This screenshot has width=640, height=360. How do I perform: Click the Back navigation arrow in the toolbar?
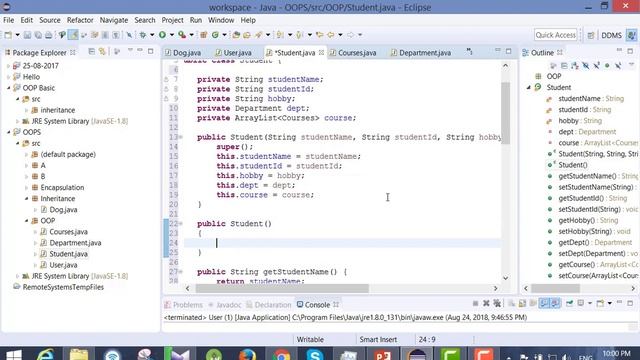[331, 35]
